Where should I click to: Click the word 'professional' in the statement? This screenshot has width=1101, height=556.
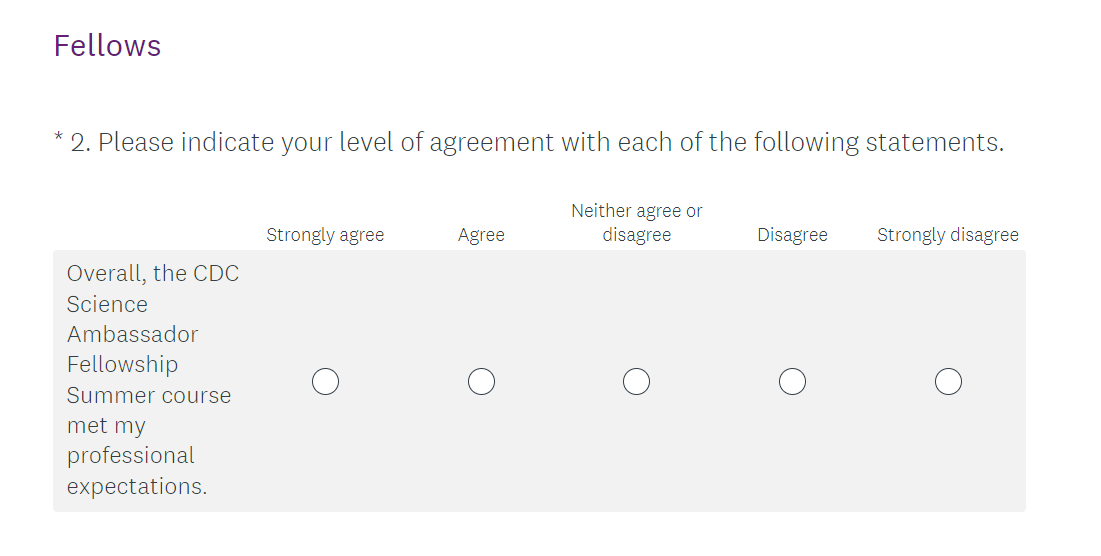pyautogui.click(x=131, y=456)
